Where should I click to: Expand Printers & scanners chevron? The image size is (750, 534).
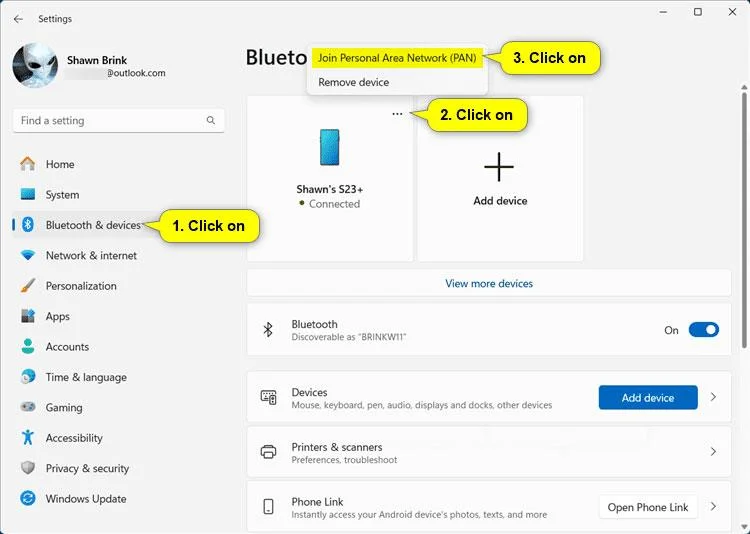point(713,451)
